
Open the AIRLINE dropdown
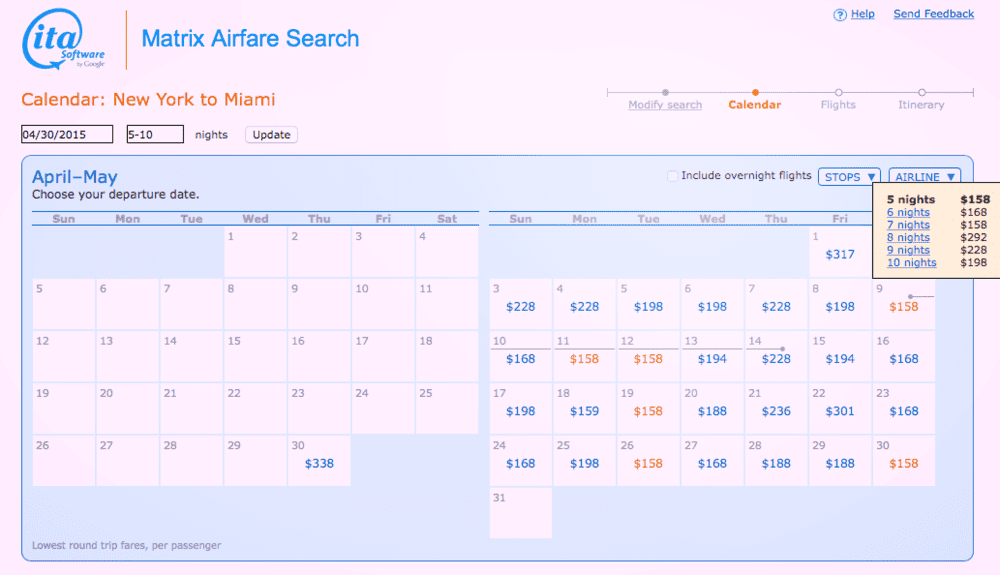(x=924, y=177)
